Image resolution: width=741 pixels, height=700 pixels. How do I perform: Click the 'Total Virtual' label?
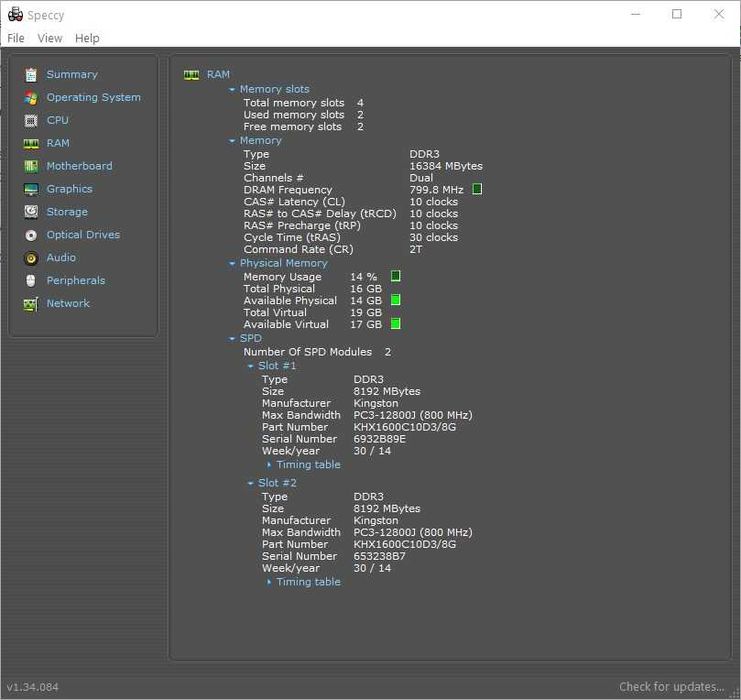[x=275, y=313]
